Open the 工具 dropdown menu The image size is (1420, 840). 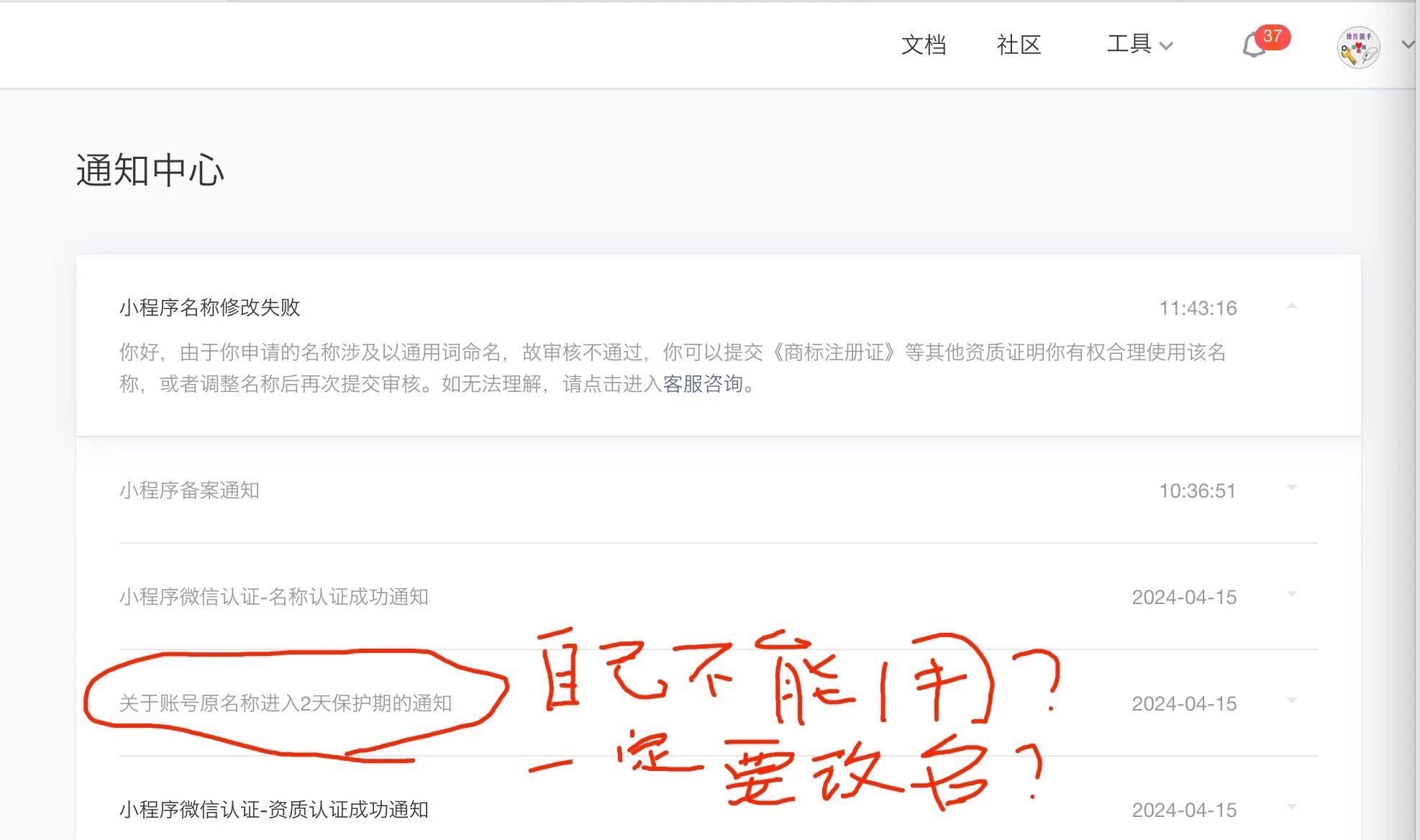(x=1139, y=45)
